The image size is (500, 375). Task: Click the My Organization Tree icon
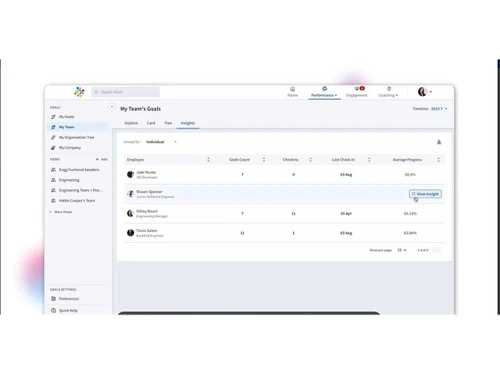pos(53,137)
